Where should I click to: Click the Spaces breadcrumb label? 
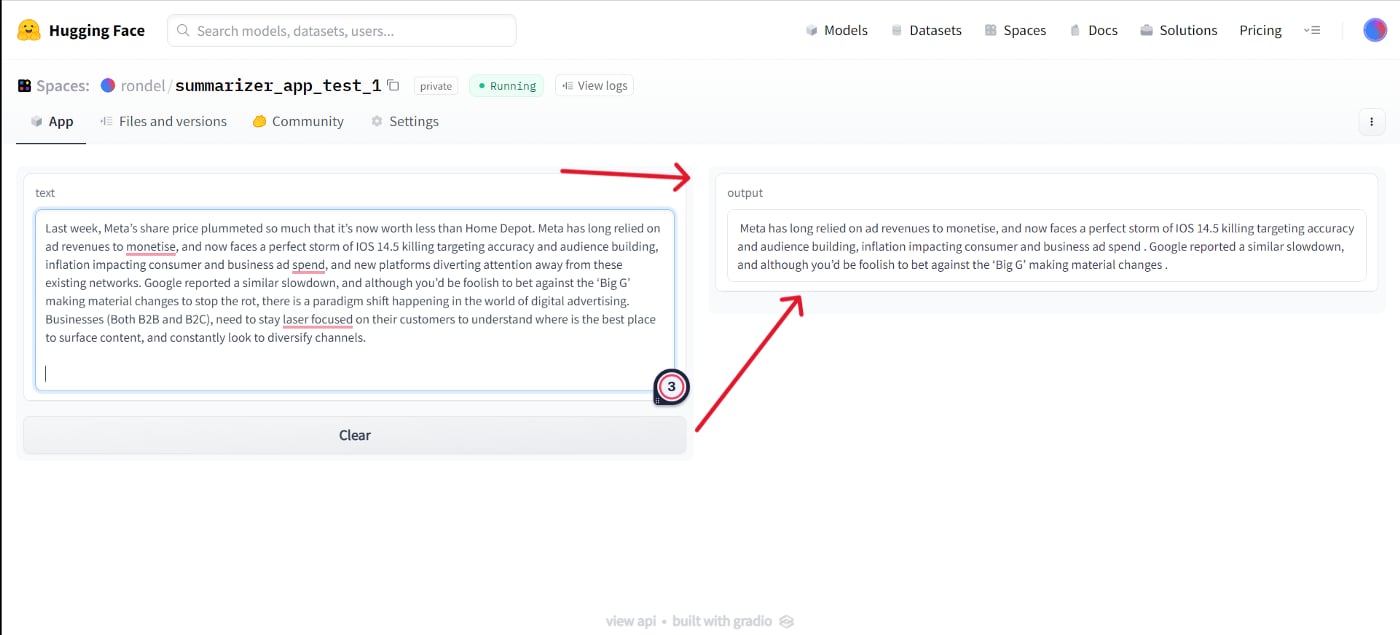(x=63, y=86)
